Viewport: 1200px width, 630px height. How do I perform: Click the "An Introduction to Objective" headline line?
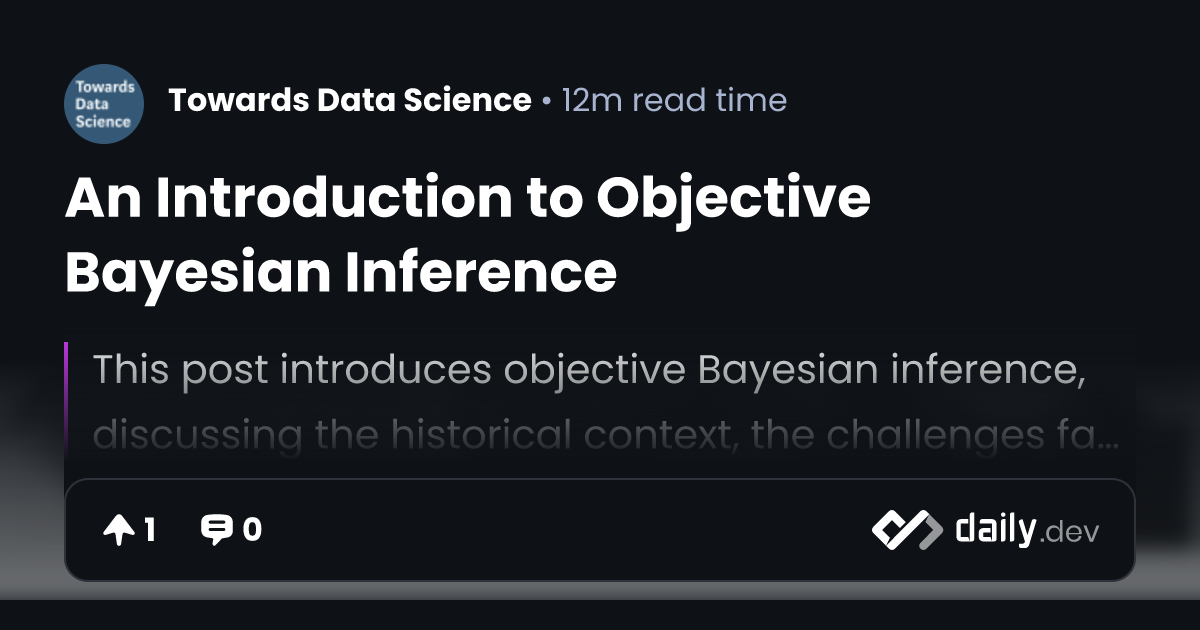[x=467, y=198]
